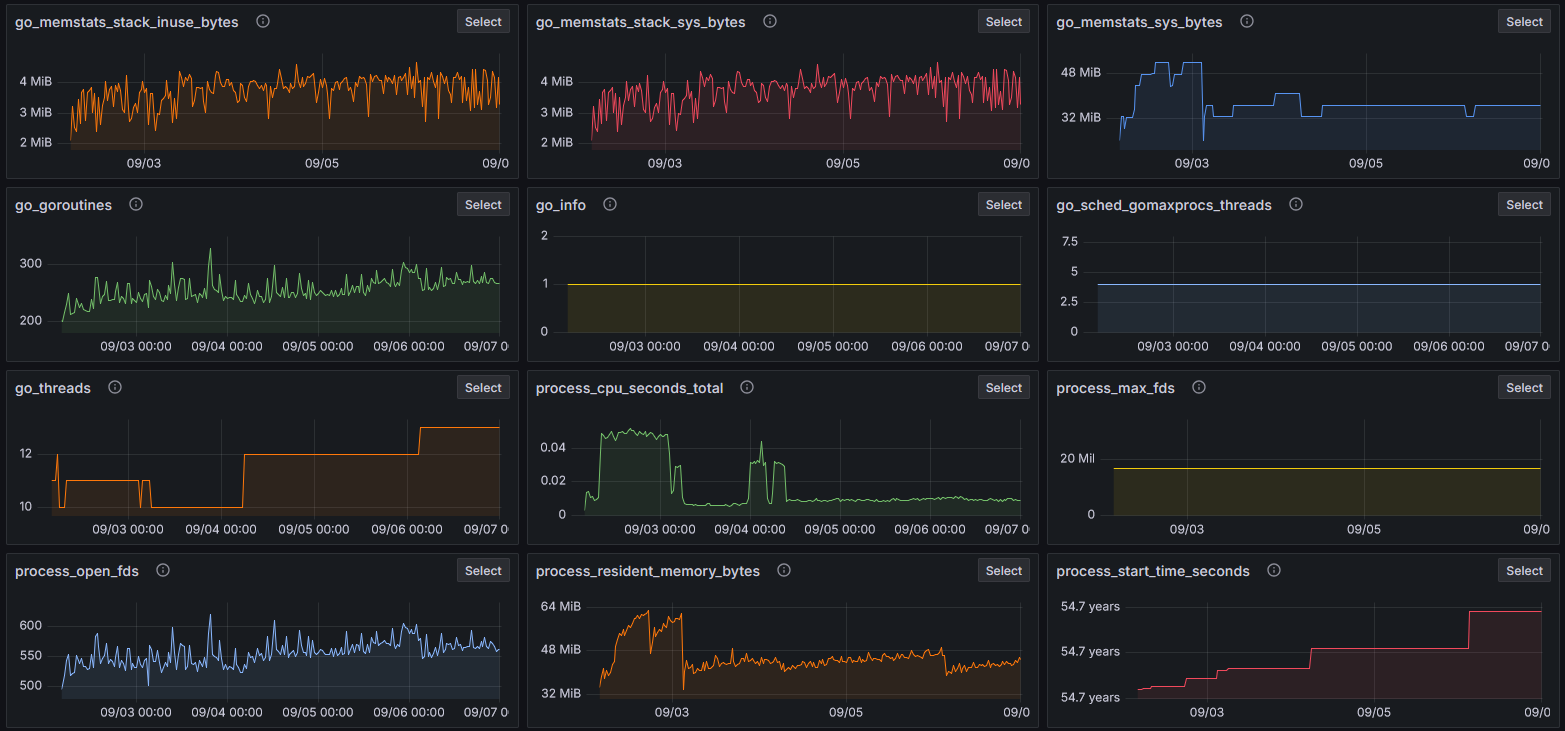The image size is (1565, 731).
Task: Select the go_sched_gomaxprocs_threads metric
Action: tap(1525, 204)
